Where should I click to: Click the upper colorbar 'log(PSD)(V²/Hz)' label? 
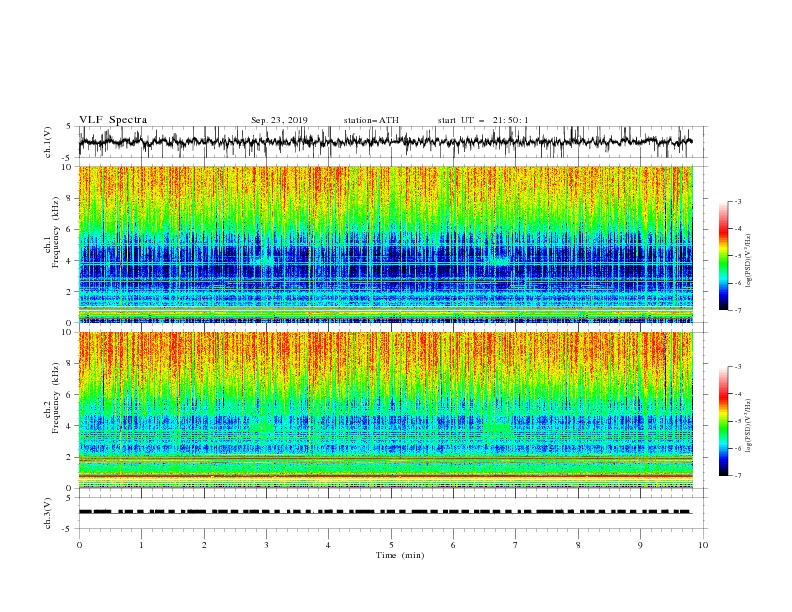tap(749, 261)
